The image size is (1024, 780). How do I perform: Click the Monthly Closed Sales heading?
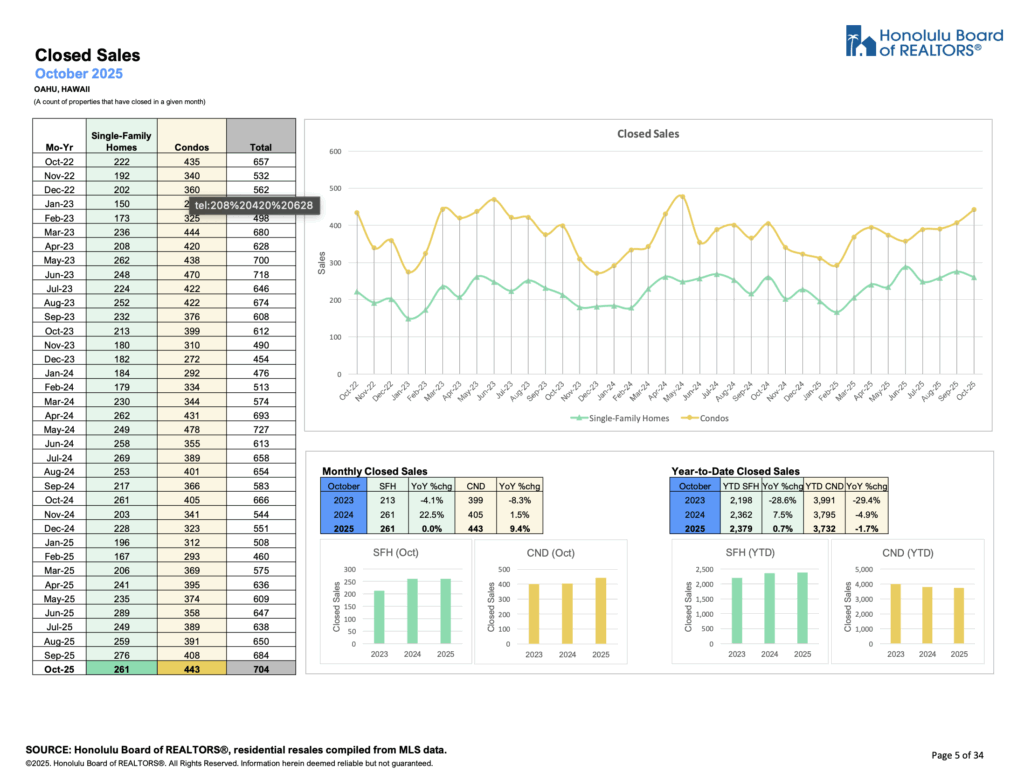click(x=374, y=470)
